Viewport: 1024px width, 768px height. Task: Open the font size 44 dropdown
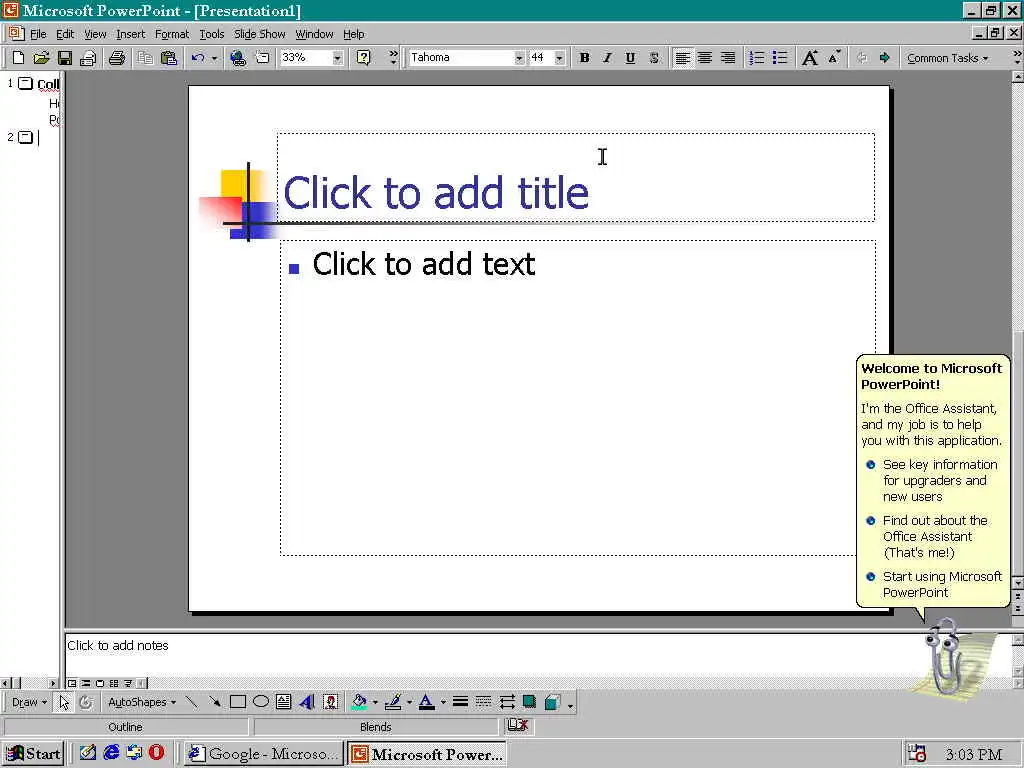pos(559,58)
